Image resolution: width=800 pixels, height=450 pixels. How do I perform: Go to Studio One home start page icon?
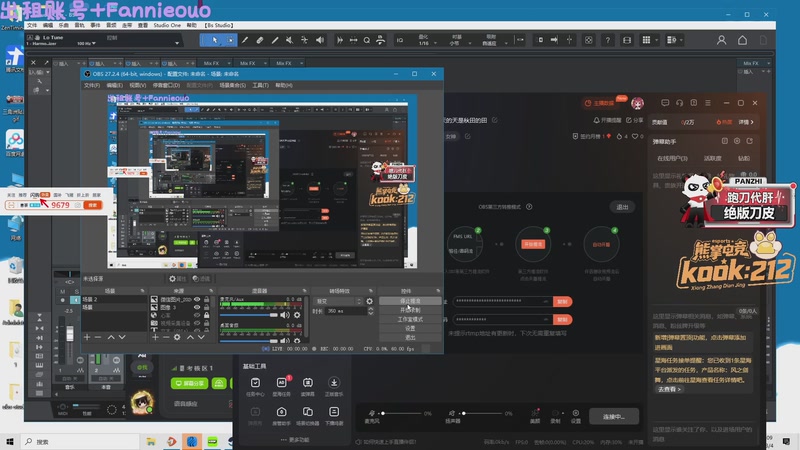coord(742,40)
